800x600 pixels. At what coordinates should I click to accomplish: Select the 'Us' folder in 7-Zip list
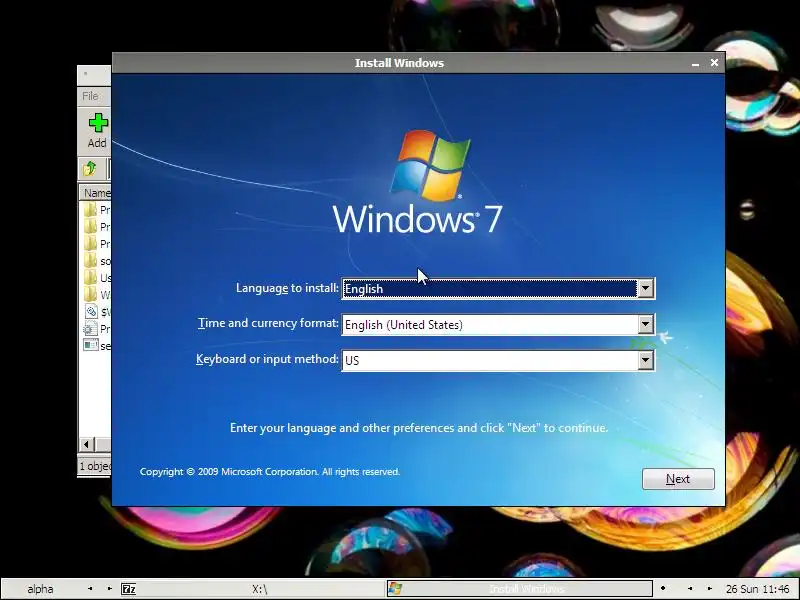(97, 278)
